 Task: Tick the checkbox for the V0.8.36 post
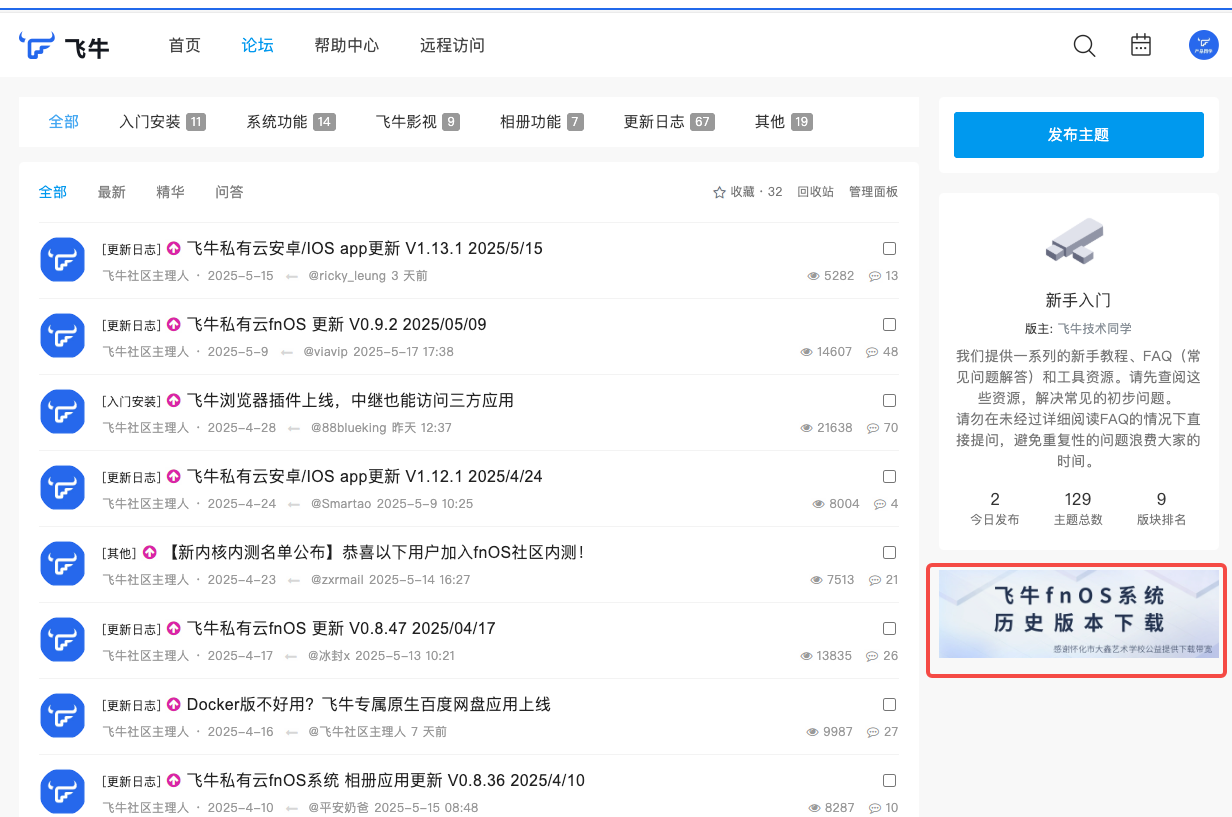pos(889,781)
